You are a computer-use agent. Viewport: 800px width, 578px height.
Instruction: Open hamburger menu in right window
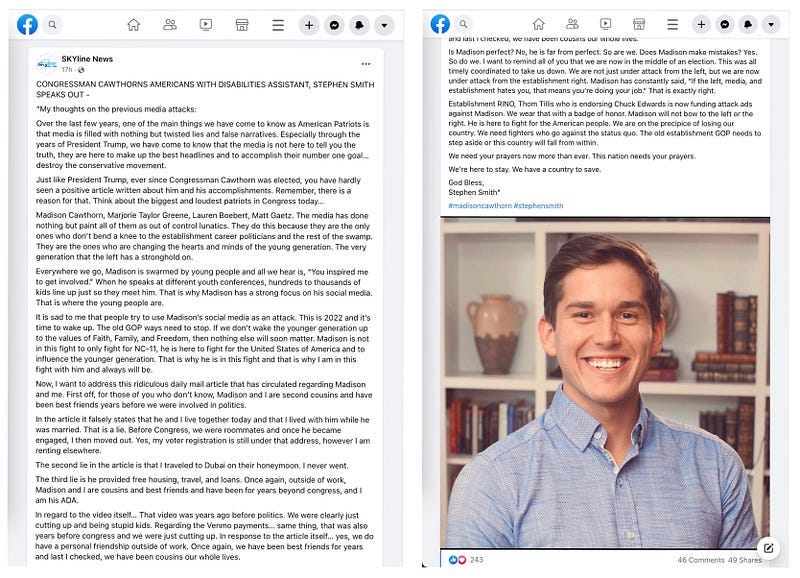tap(672, 24)
